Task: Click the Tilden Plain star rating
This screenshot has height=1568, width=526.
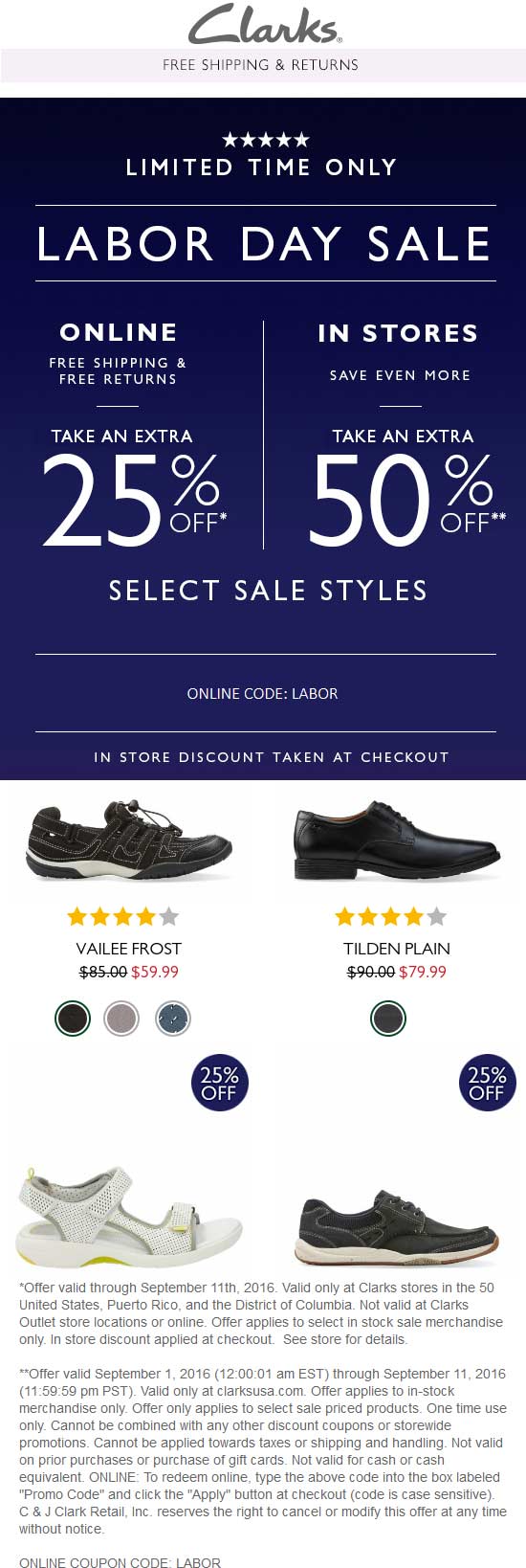Action: pyautogui.click(x=391, y=917)
